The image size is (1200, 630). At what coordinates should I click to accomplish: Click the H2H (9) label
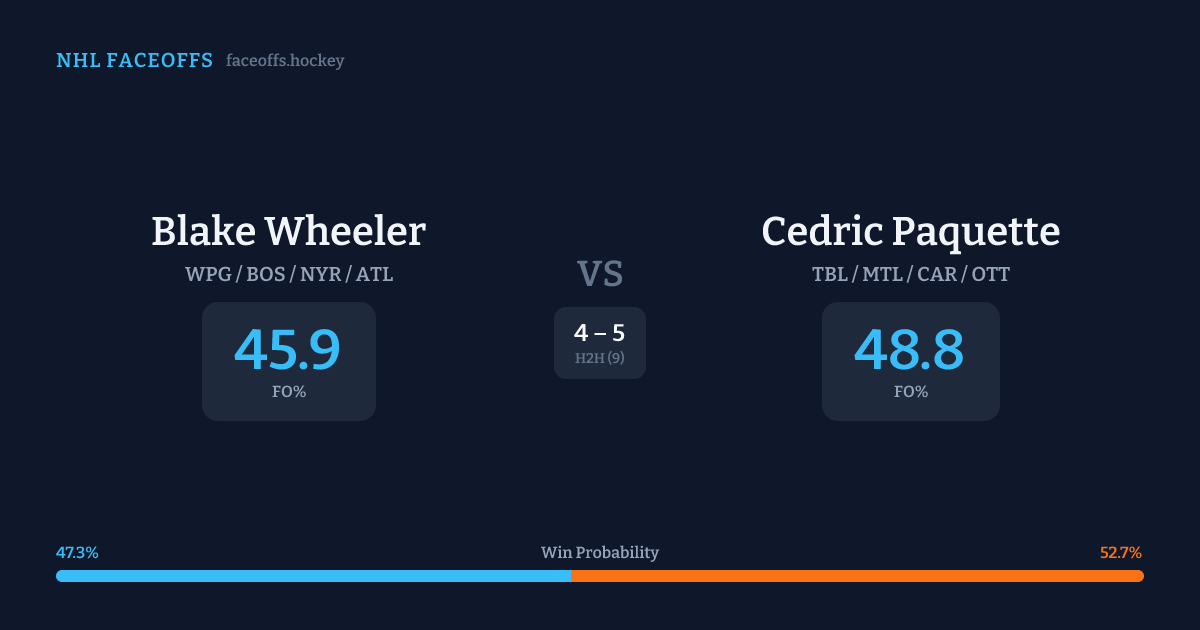point(600,358)
